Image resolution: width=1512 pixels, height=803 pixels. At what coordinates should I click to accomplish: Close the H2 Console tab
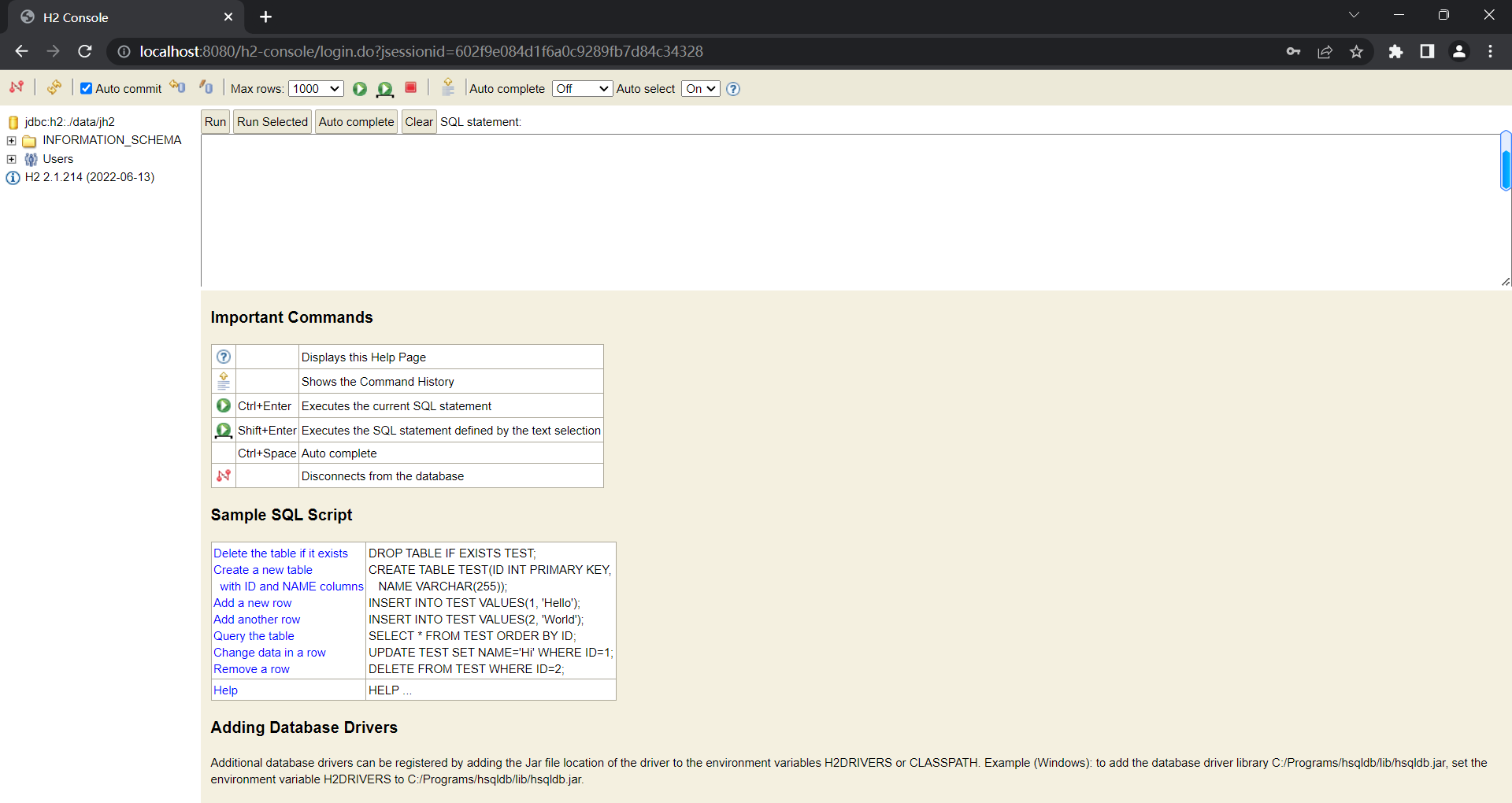pyautogui.click(x=228, y=17)
